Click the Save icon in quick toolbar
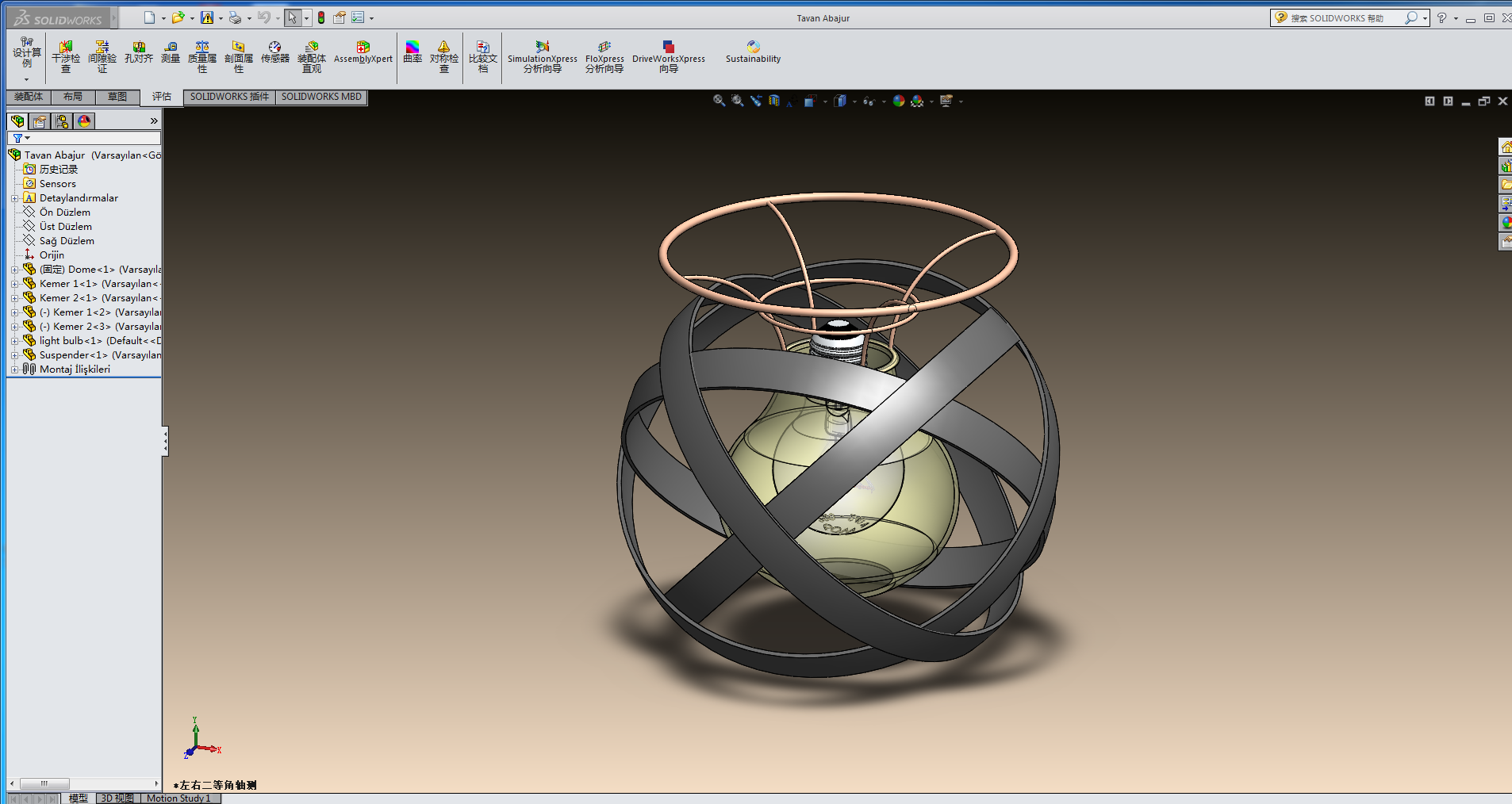 (x=207, y=17)
